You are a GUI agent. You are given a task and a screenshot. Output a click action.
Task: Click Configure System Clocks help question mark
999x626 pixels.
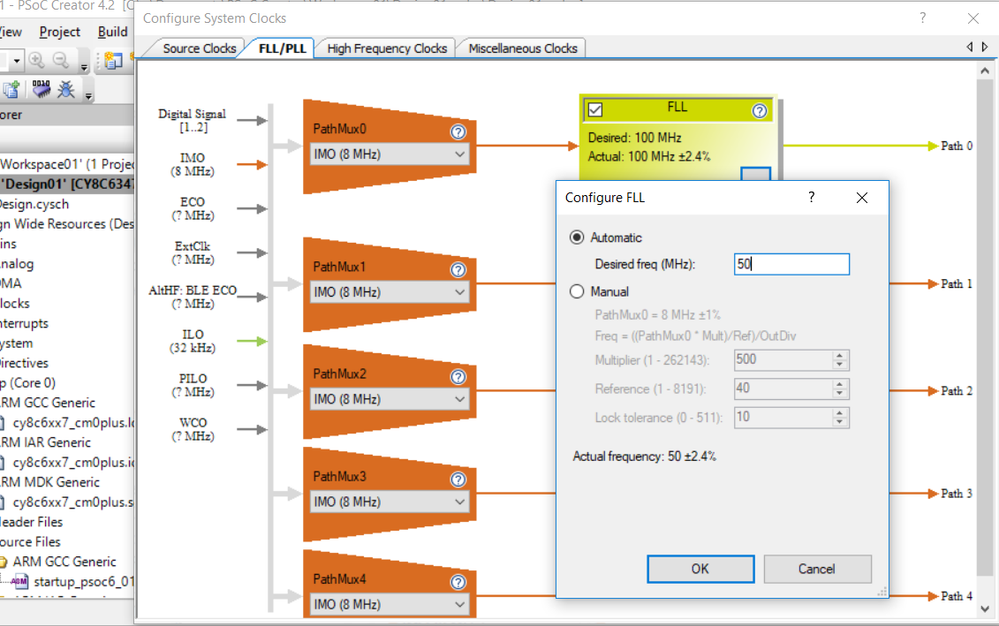click(x=923, y=18)
